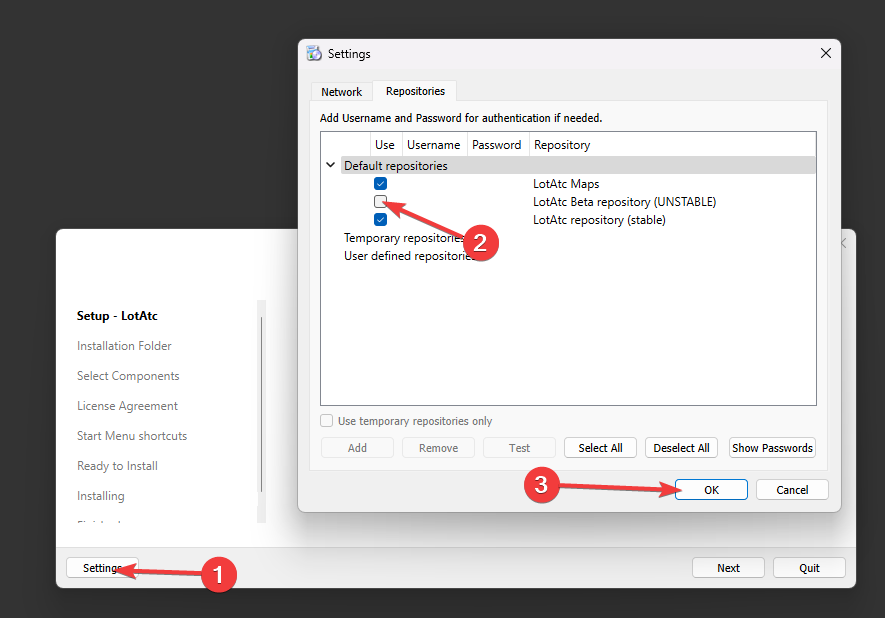
Task: Click the Repository column header
Action: tap(672, 144)
